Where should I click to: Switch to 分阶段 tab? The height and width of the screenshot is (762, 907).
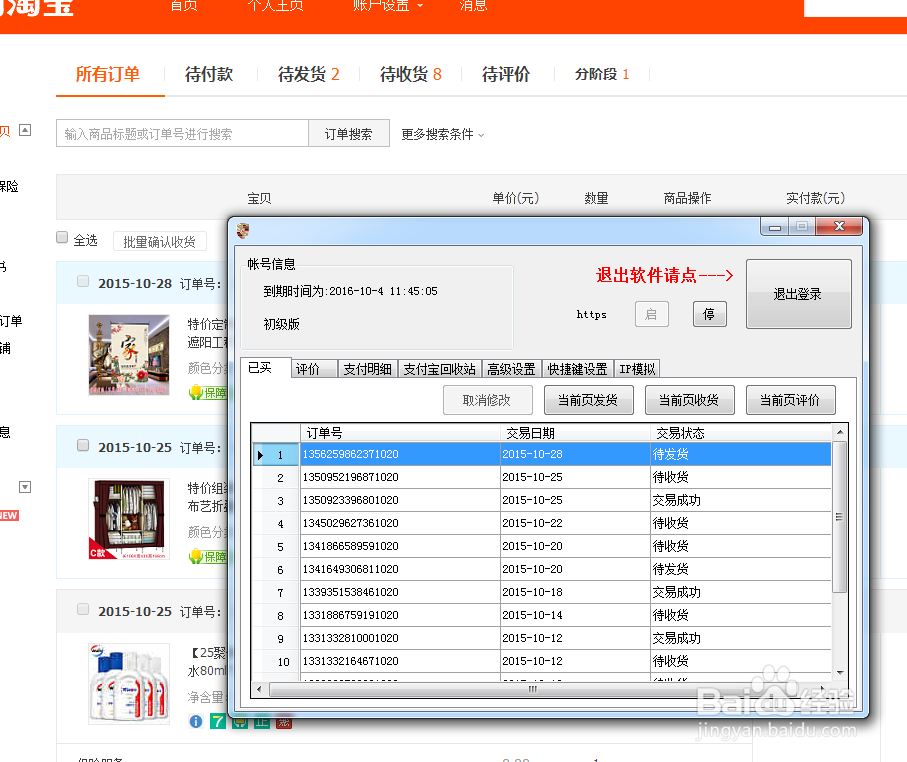pos(602,74)
